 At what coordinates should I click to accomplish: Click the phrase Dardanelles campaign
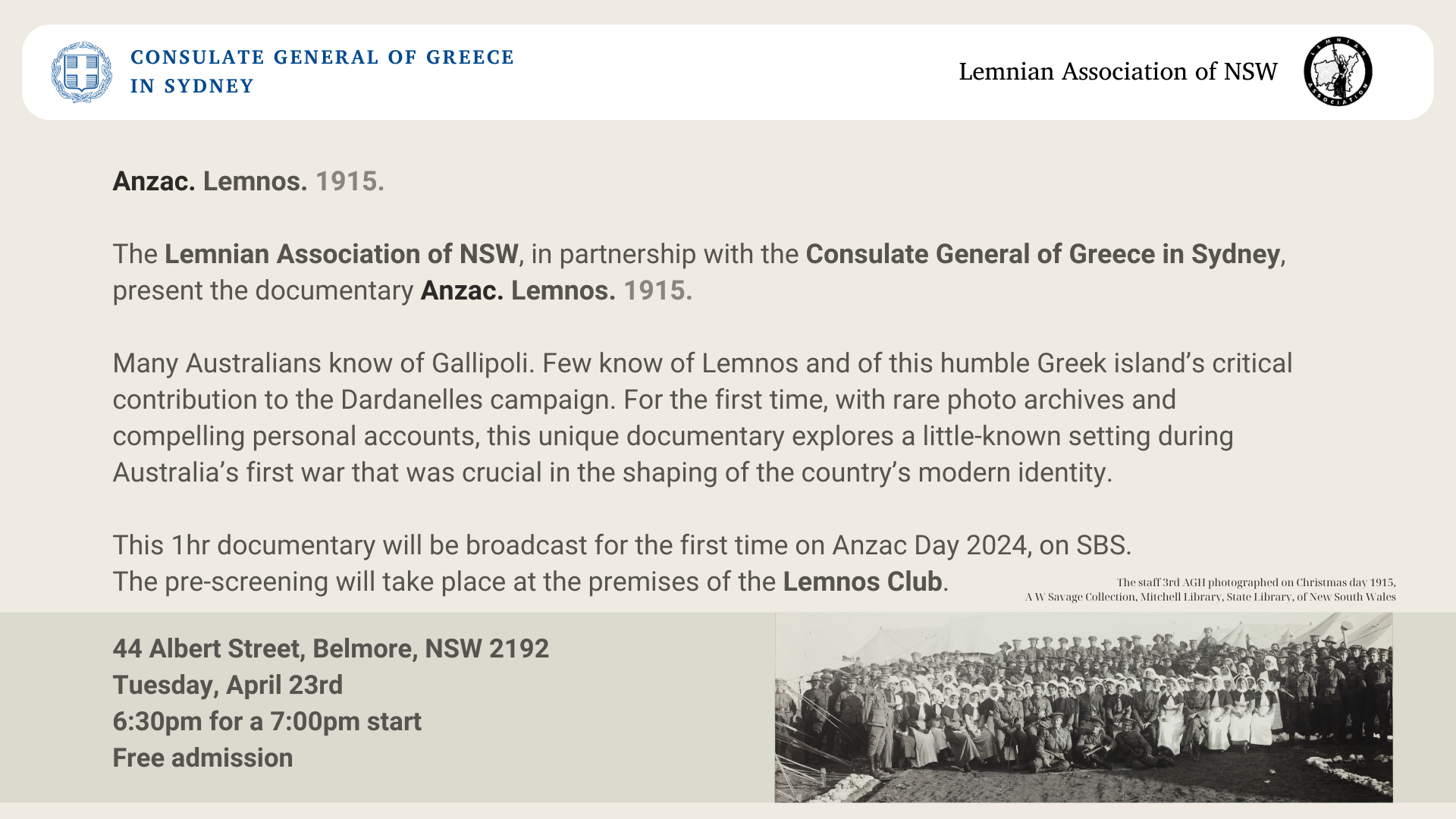[x=475, y=400]
